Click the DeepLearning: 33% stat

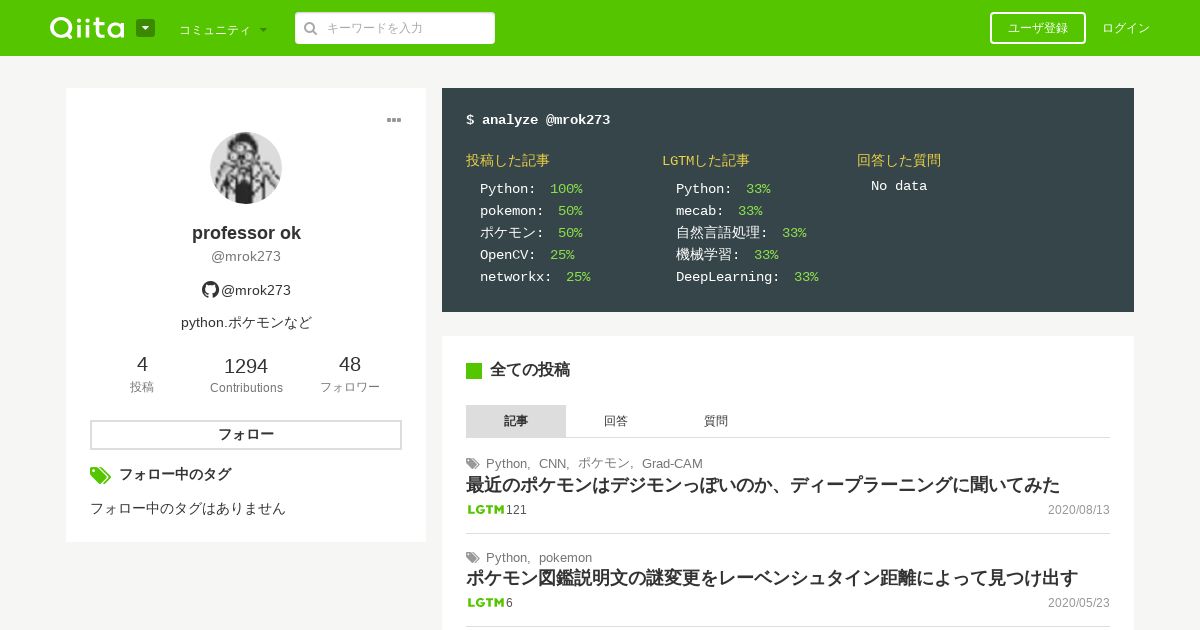tap(747, 277)
